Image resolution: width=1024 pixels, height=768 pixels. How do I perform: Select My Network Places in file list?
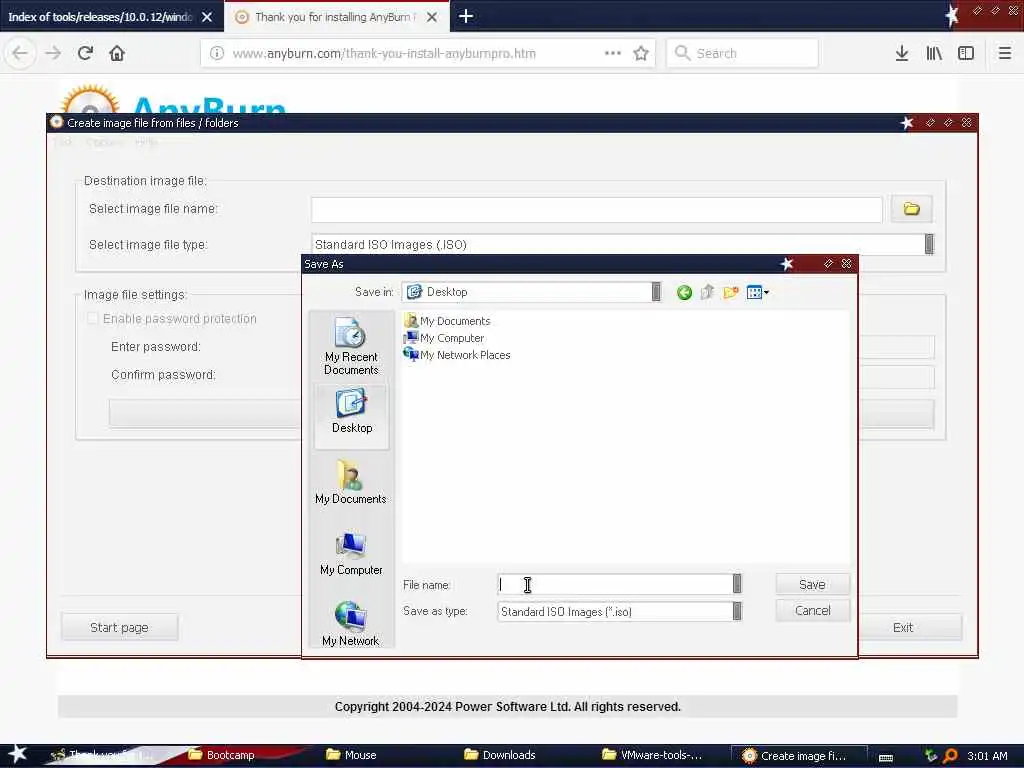coord(457,355)
